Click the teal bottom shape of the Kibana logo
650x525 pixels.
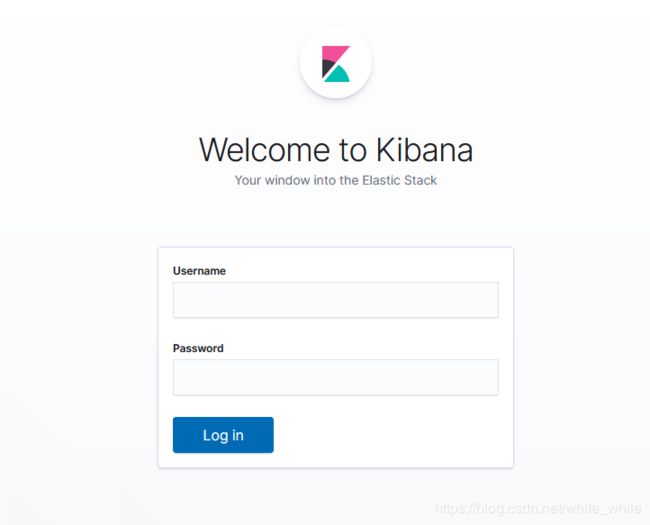pyautogui.click(x=337, y=74)
